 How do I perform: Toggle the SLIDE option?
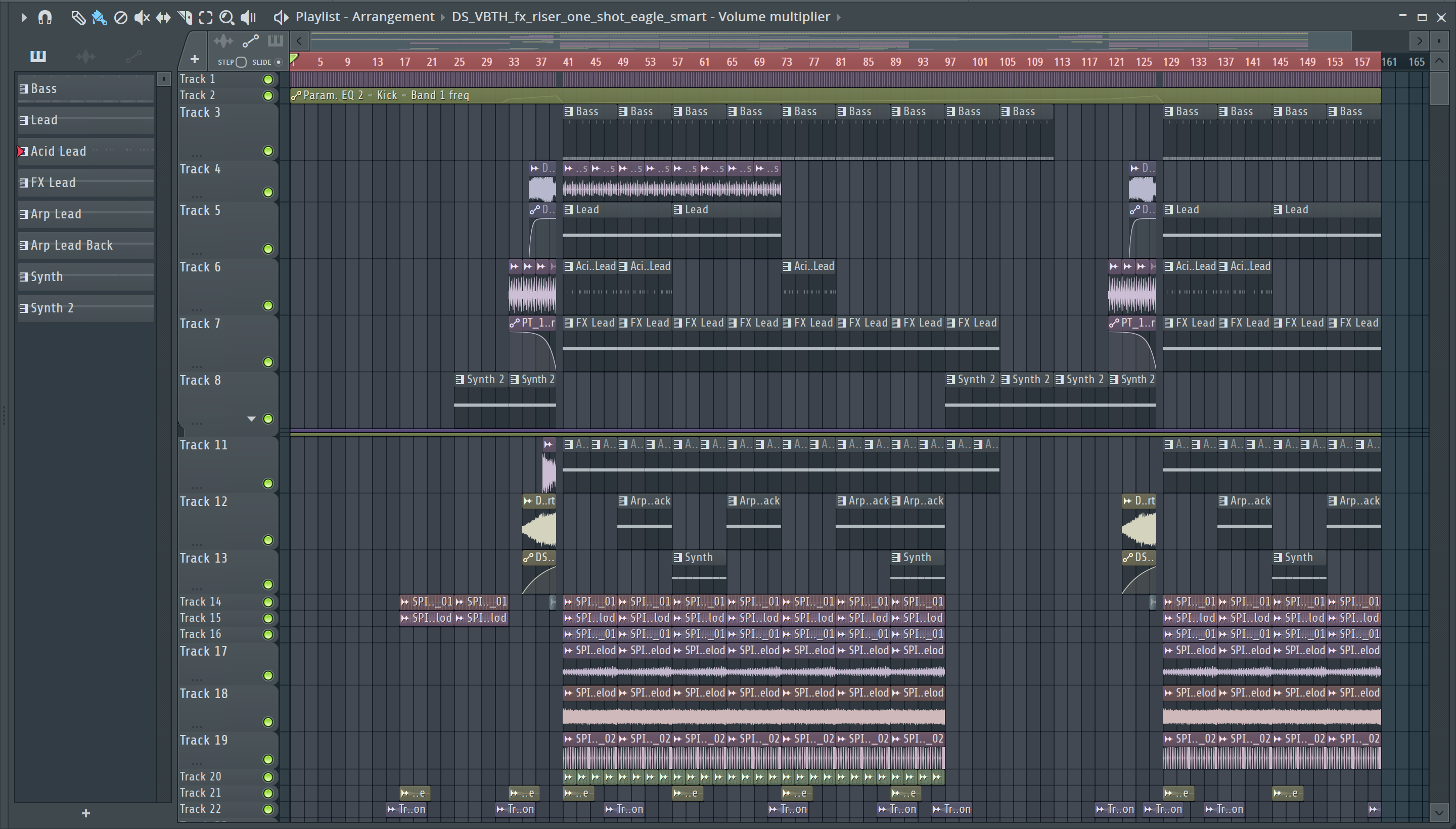(x=279, y=62)
